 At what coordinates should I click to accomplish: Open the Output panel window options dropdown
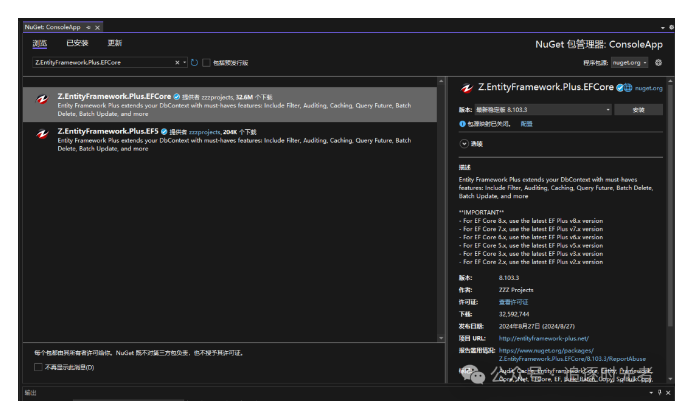coord(651,393)
